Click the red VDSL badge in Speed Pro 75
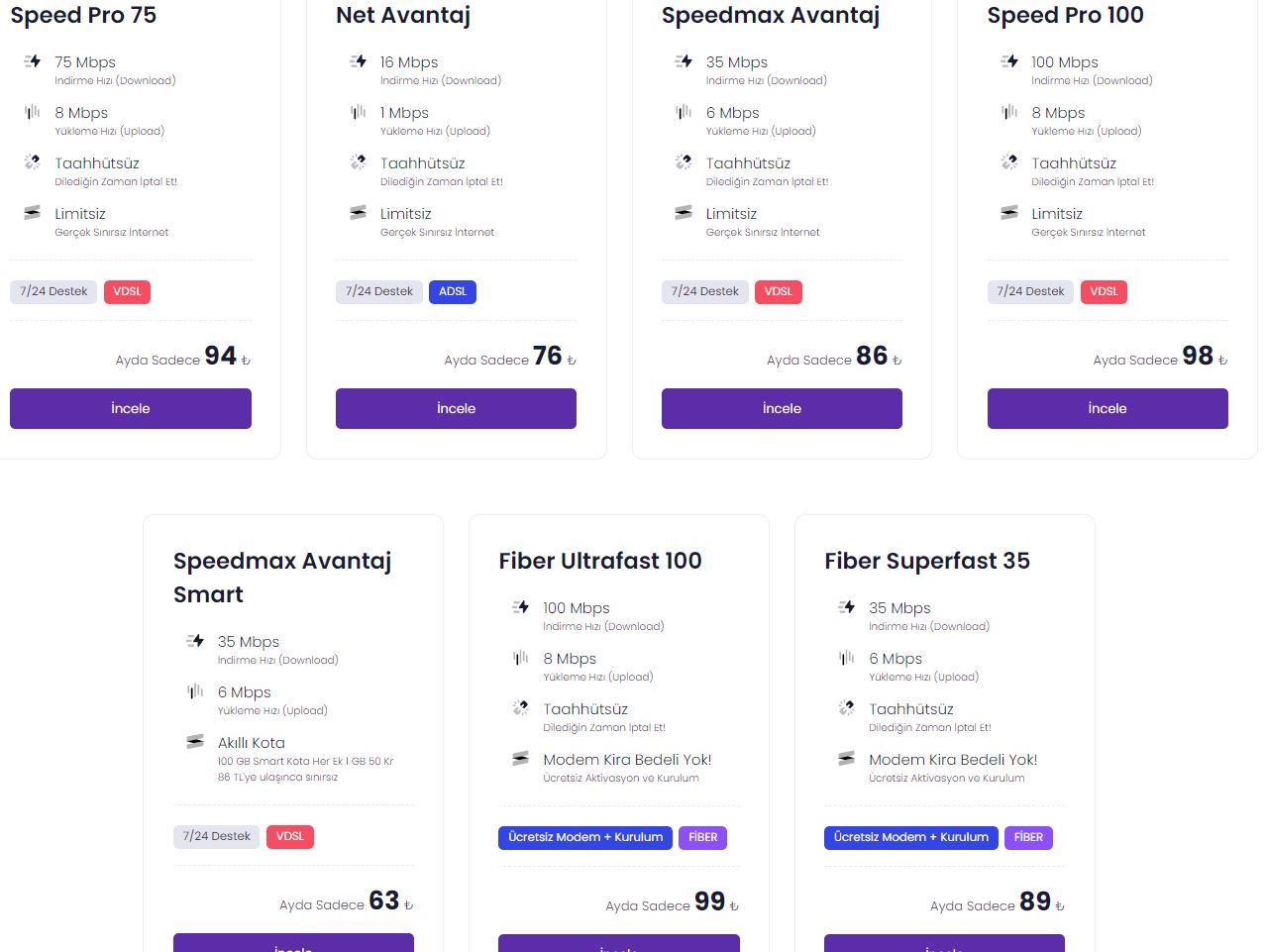The width and height of the screenshot is (1266, 952). pyautogui.click(x=127, y=291)
